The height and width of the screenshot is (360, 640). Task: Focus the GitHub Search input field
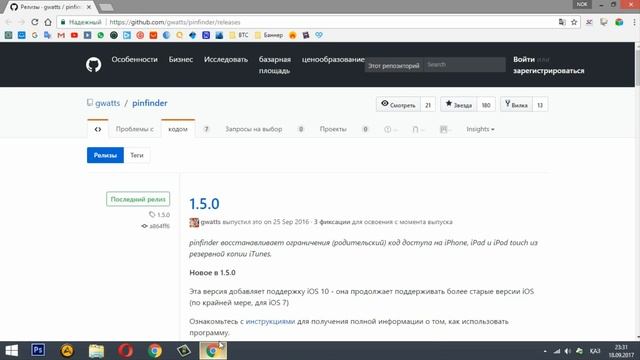click(464, 65)
